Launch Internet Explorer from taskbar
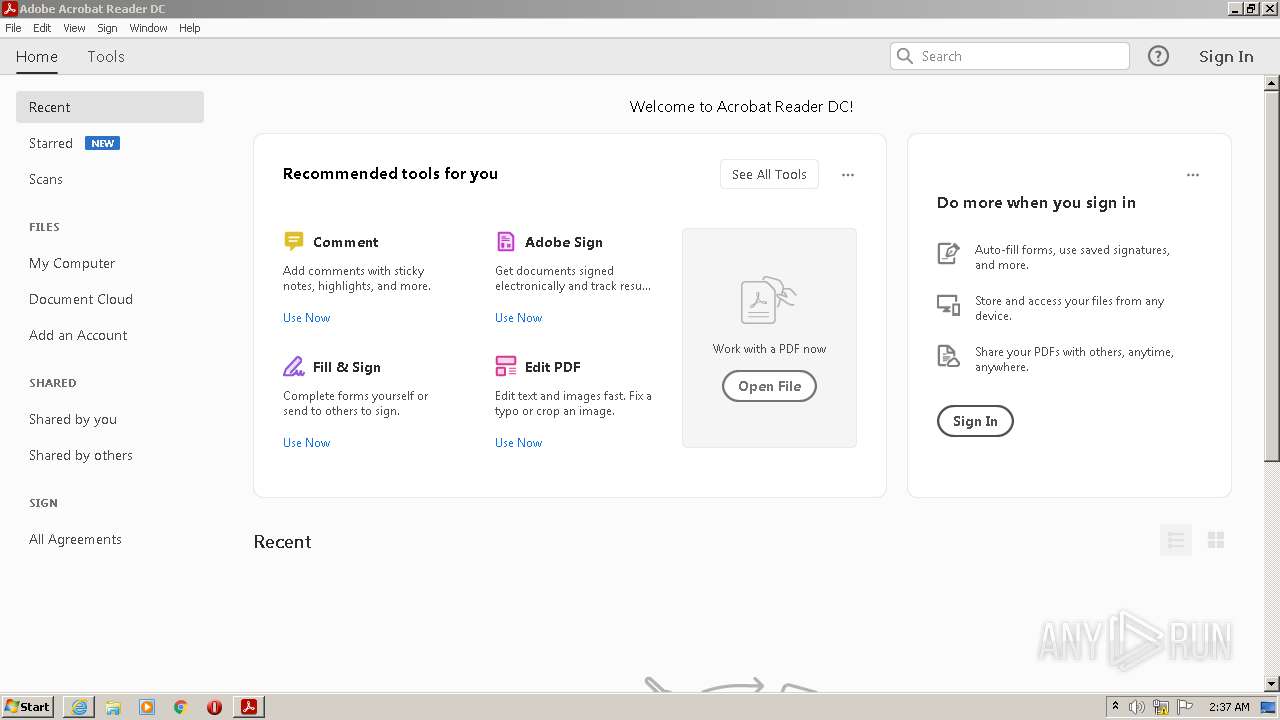 (79, 707)
